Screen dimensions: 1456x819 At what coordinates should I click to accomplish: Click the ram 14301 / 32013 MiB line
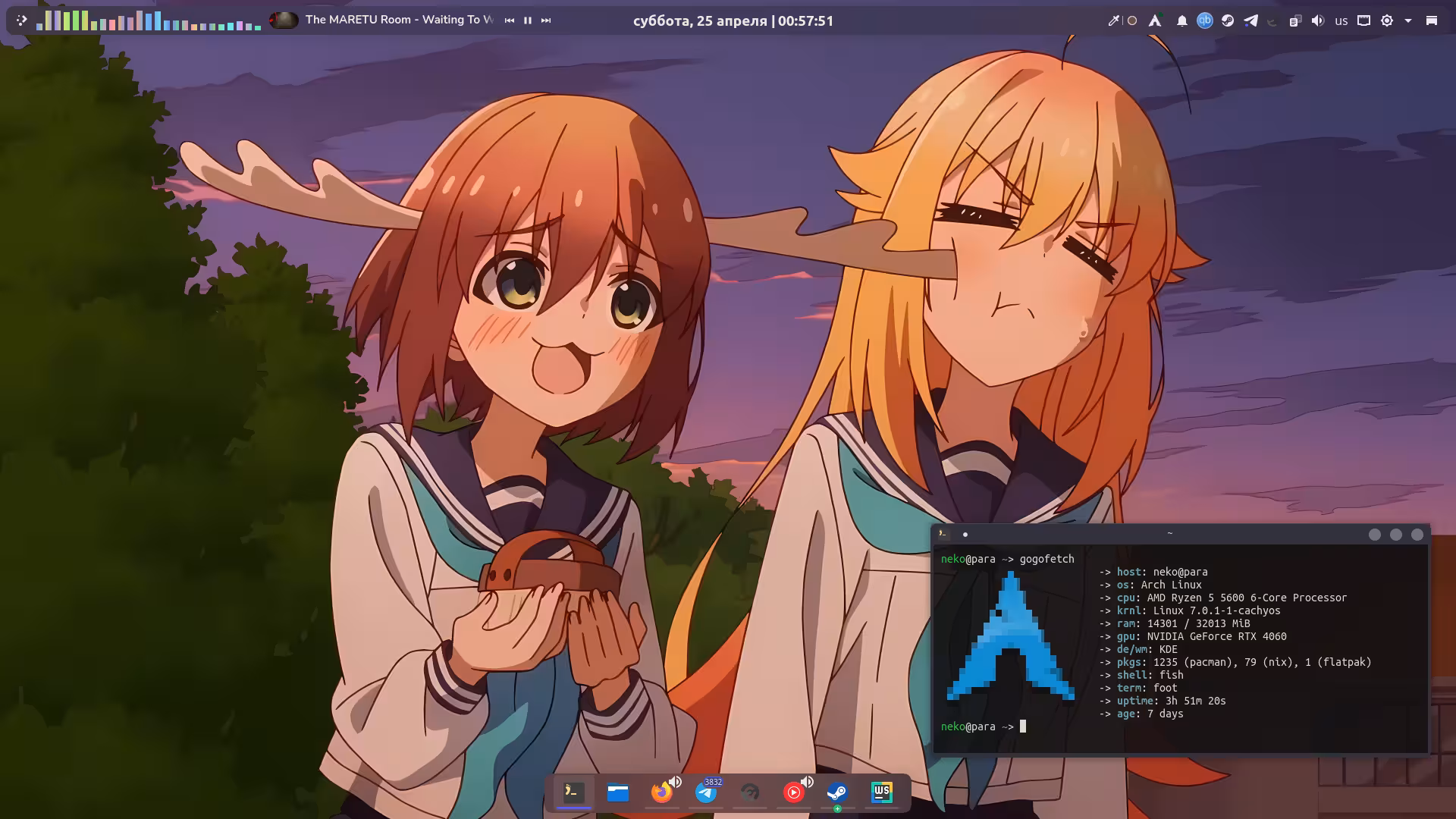1175,623
